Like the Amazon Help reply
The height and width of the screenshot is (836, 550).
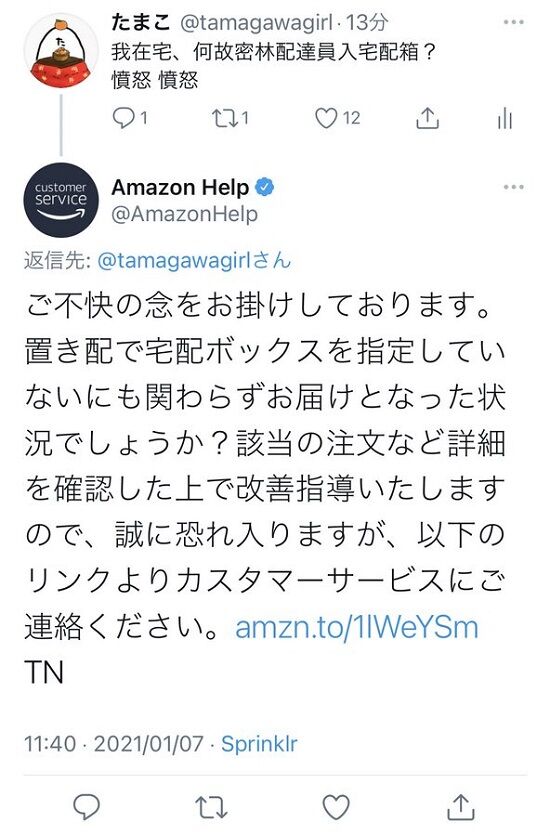coord(337,807)
